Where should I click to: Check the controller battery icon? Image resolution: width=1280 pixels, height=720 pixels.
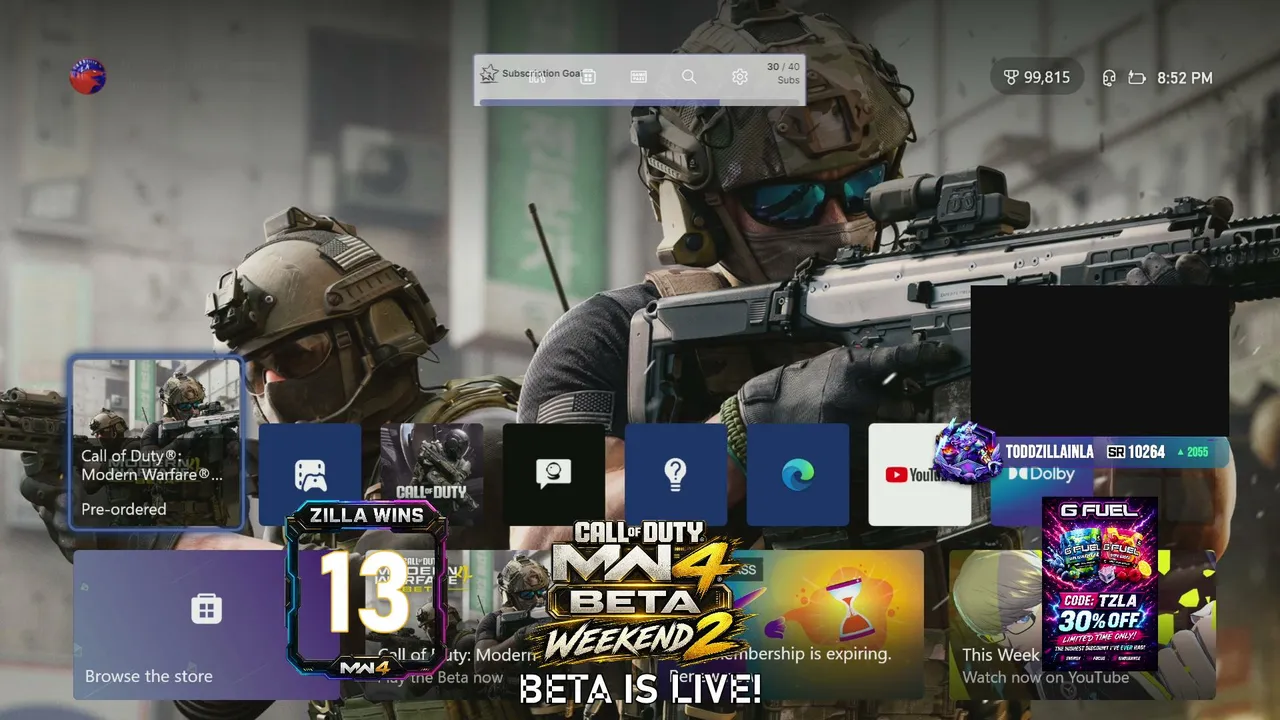(1137, 78)
